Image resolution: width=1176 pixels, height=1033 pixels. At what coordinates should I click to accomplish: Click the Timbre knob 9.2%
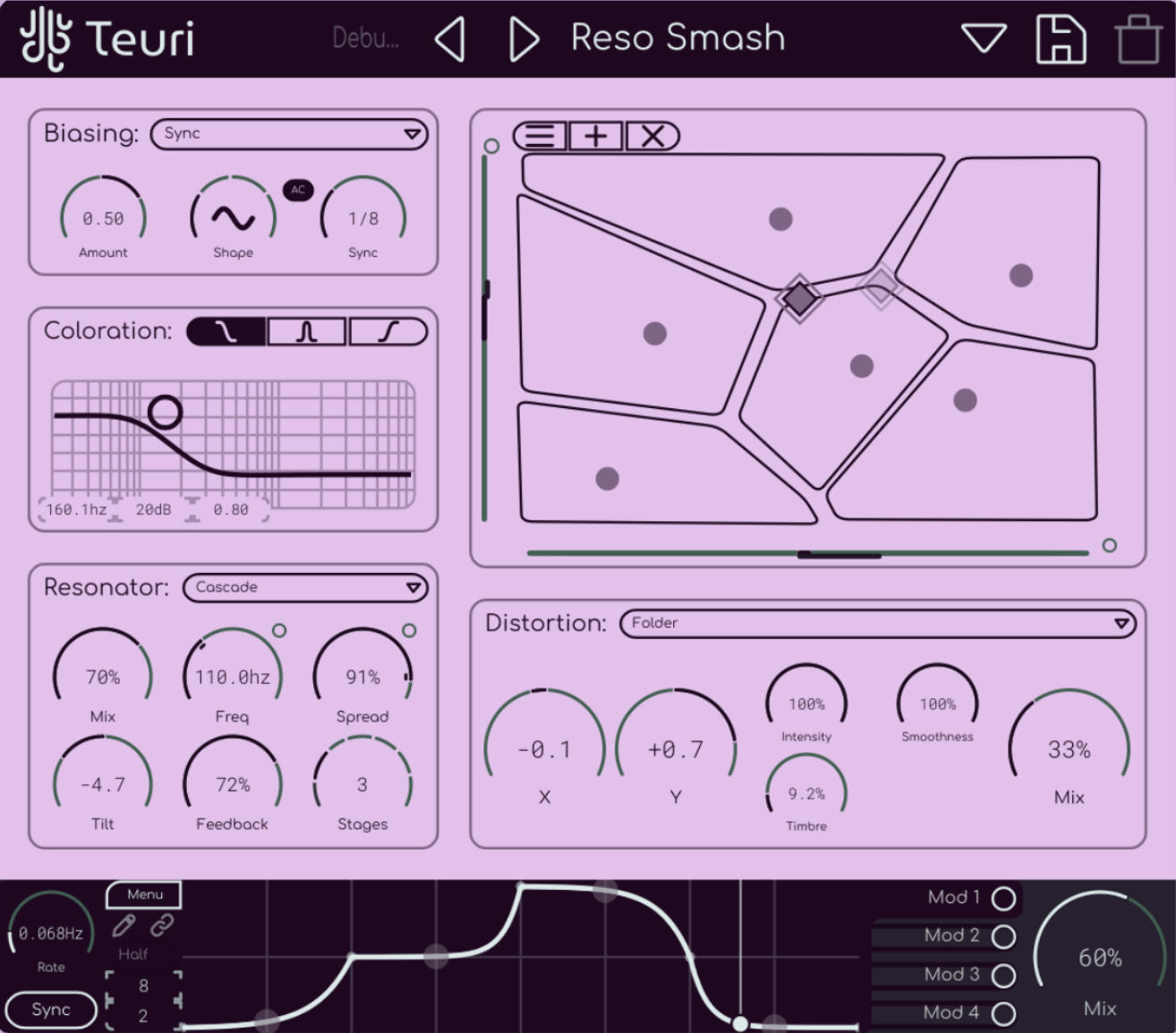point(806,793)
